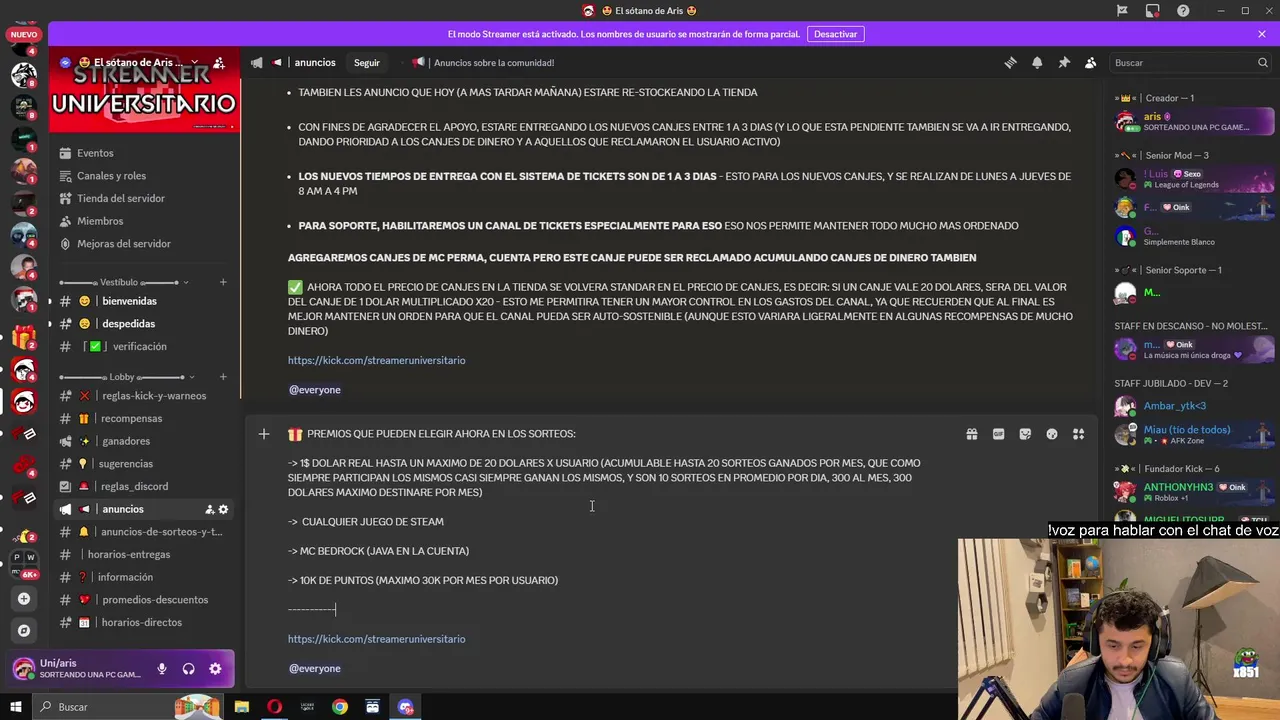1280x720 pixels.
Task: Open the gift icon in message box
Action: coord(971,434)
